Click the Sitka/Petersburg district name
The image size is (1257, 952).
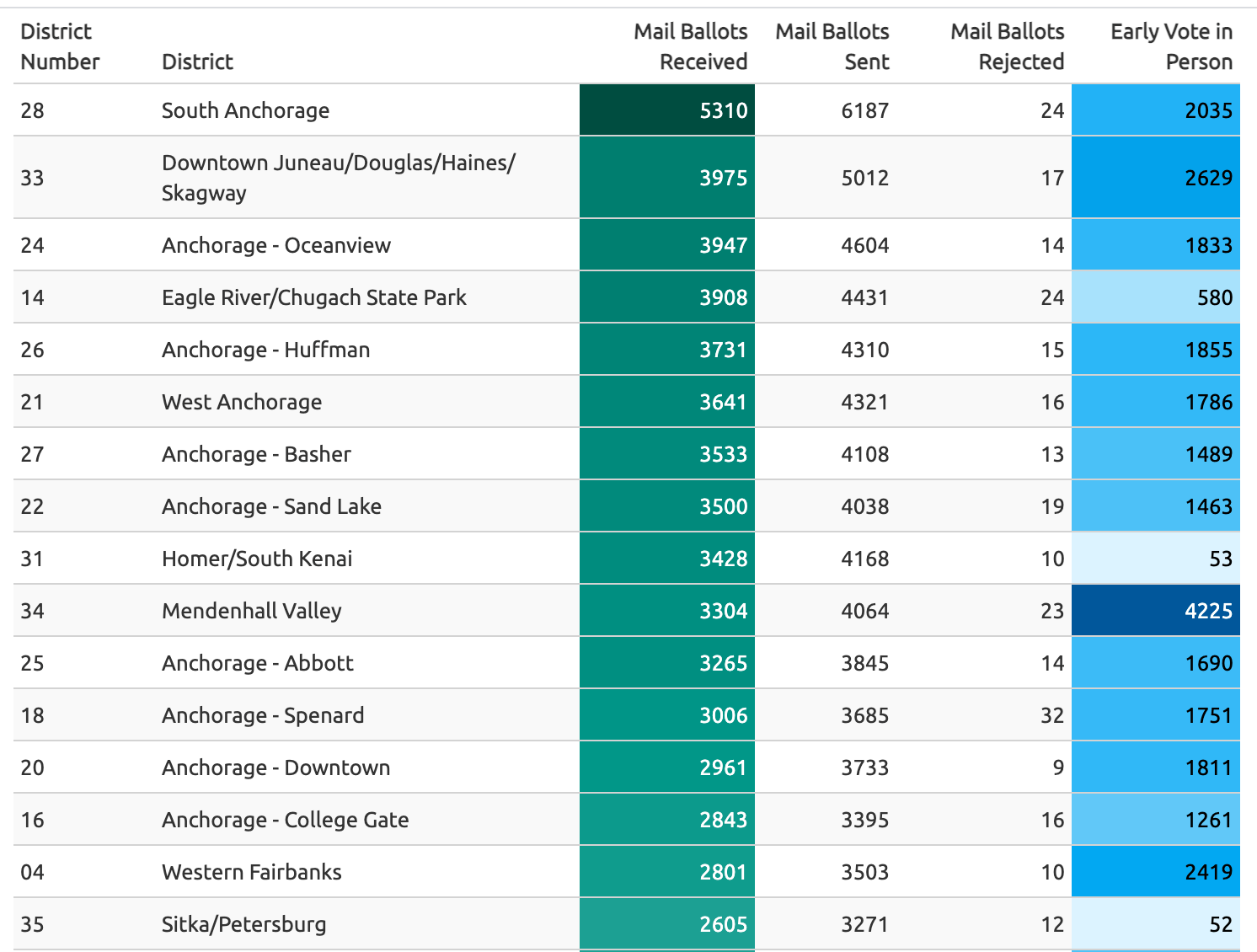pyautogui.click(x=244, y=924)
